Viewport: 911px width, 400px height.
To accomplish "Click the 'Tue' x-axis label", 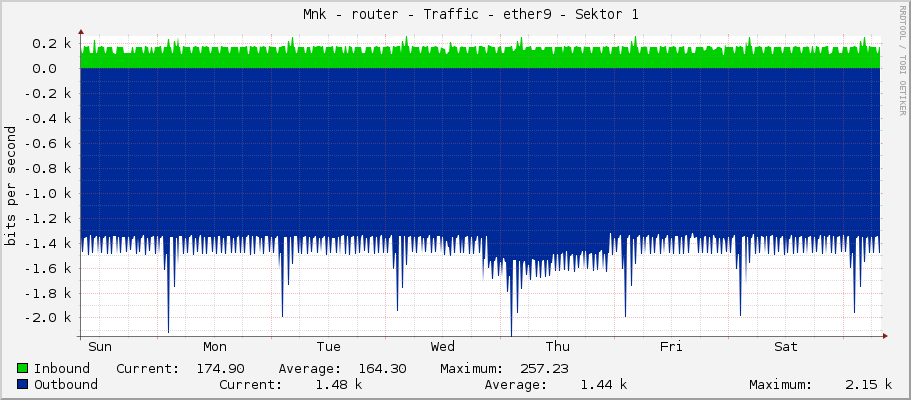I will 328,347.
